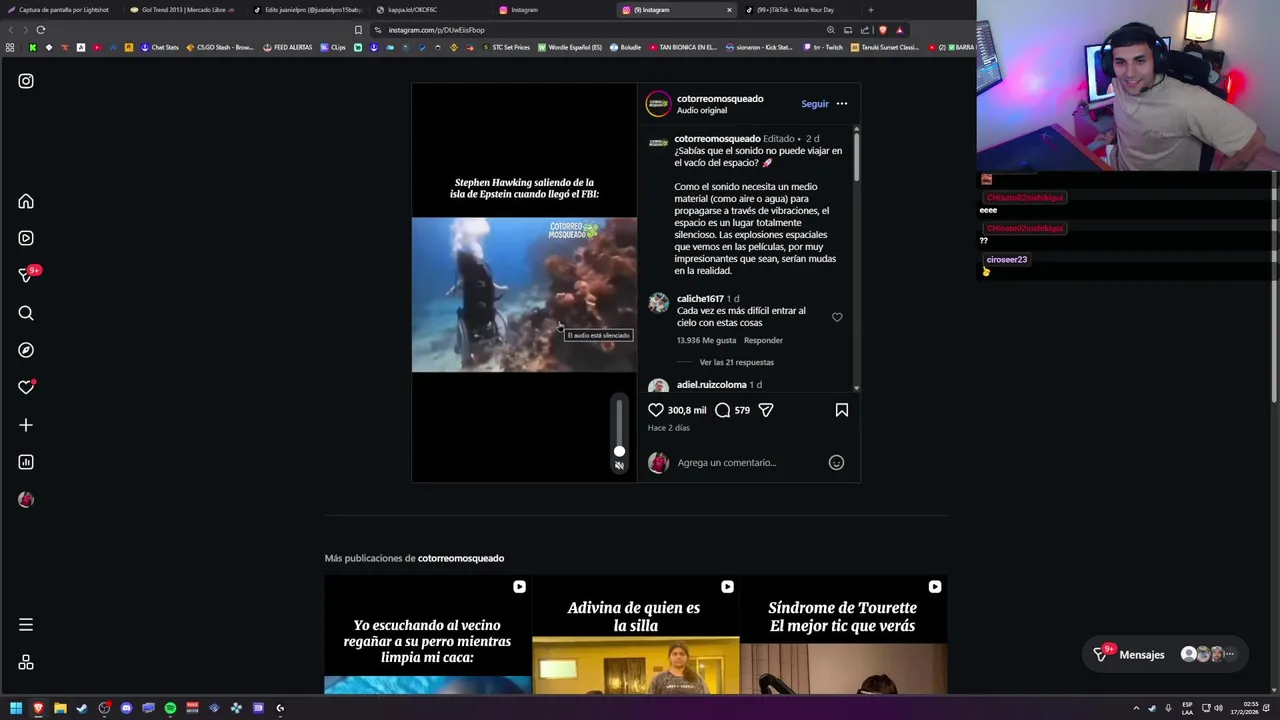This screenshot has width=1280, height=720.
Task: Open Brave Shields icon
Action: [x=882, y=30]
